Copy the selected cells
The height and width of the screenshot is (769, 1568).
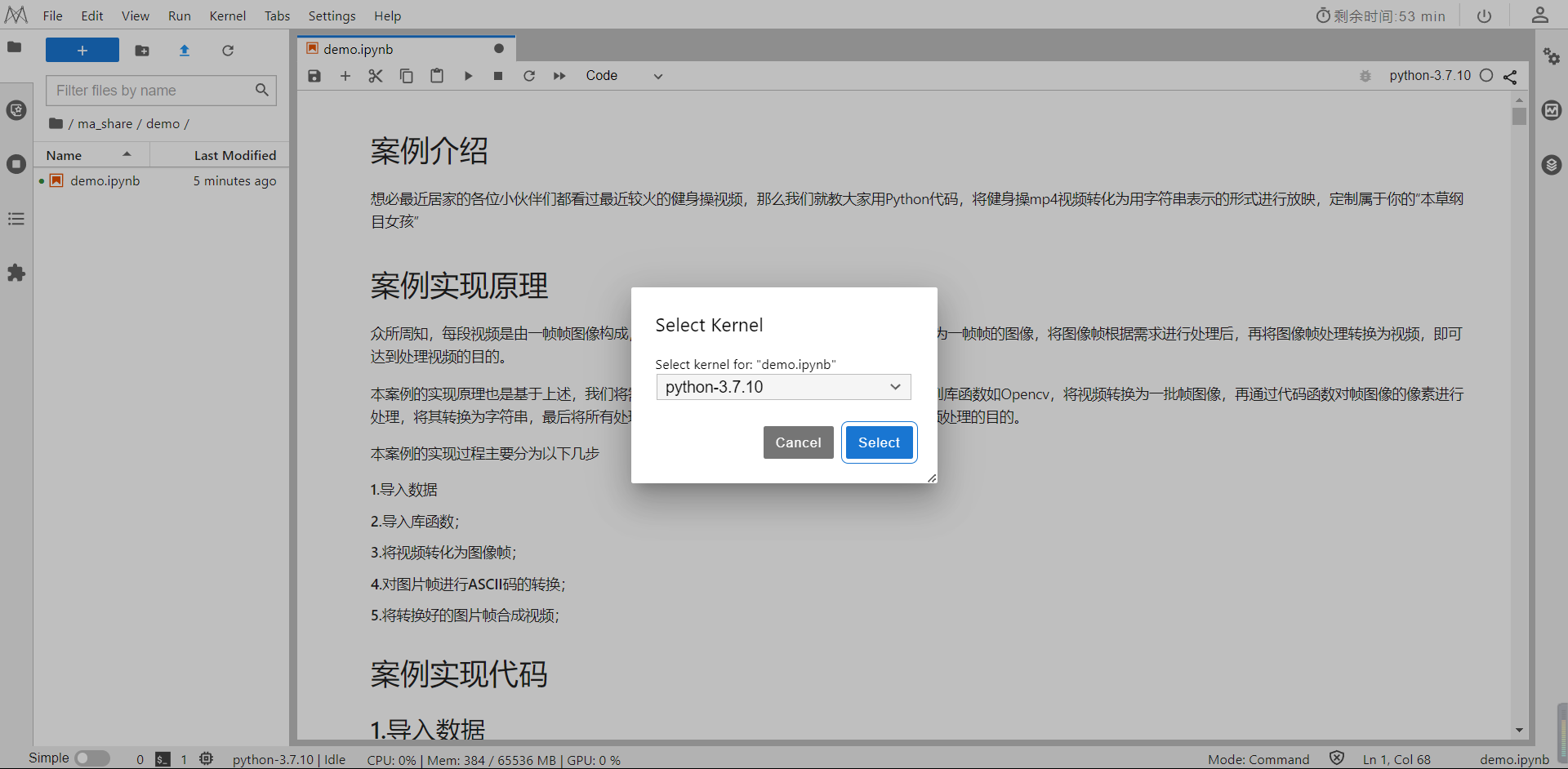click(x=406, y=76)
